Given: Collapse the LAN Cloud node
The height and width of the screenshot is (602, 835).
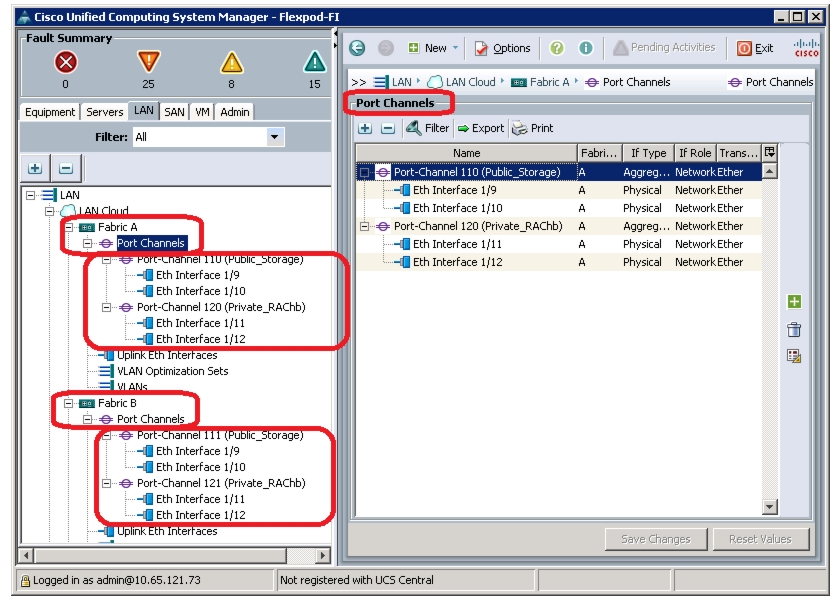Looking at the screenshot, I should [50, 211].
